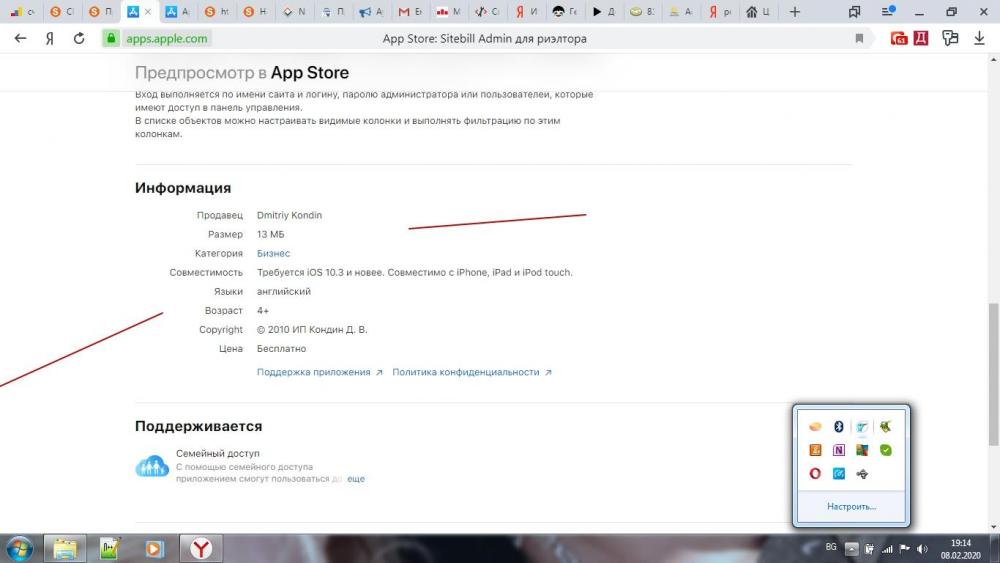1000x563 pixels.
Task: Click the blue square icon beside the Opera tray icon
Action: pos(839,473)
